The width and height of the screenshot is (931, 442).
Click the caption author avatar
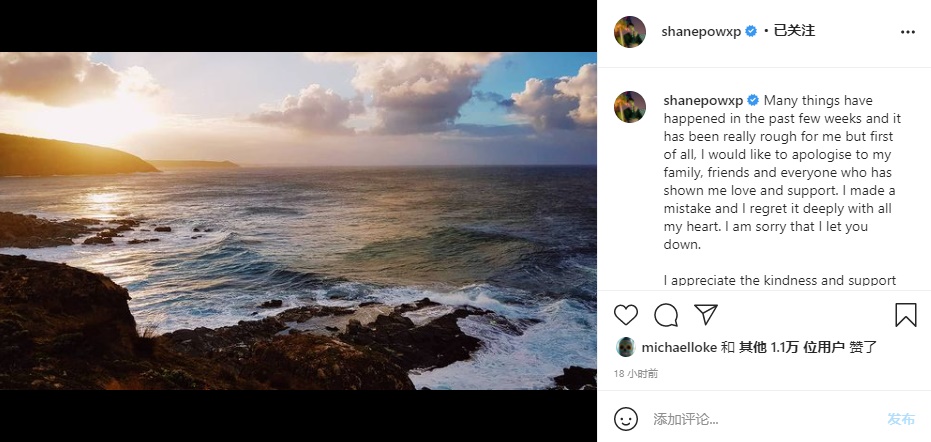(629, 107)
